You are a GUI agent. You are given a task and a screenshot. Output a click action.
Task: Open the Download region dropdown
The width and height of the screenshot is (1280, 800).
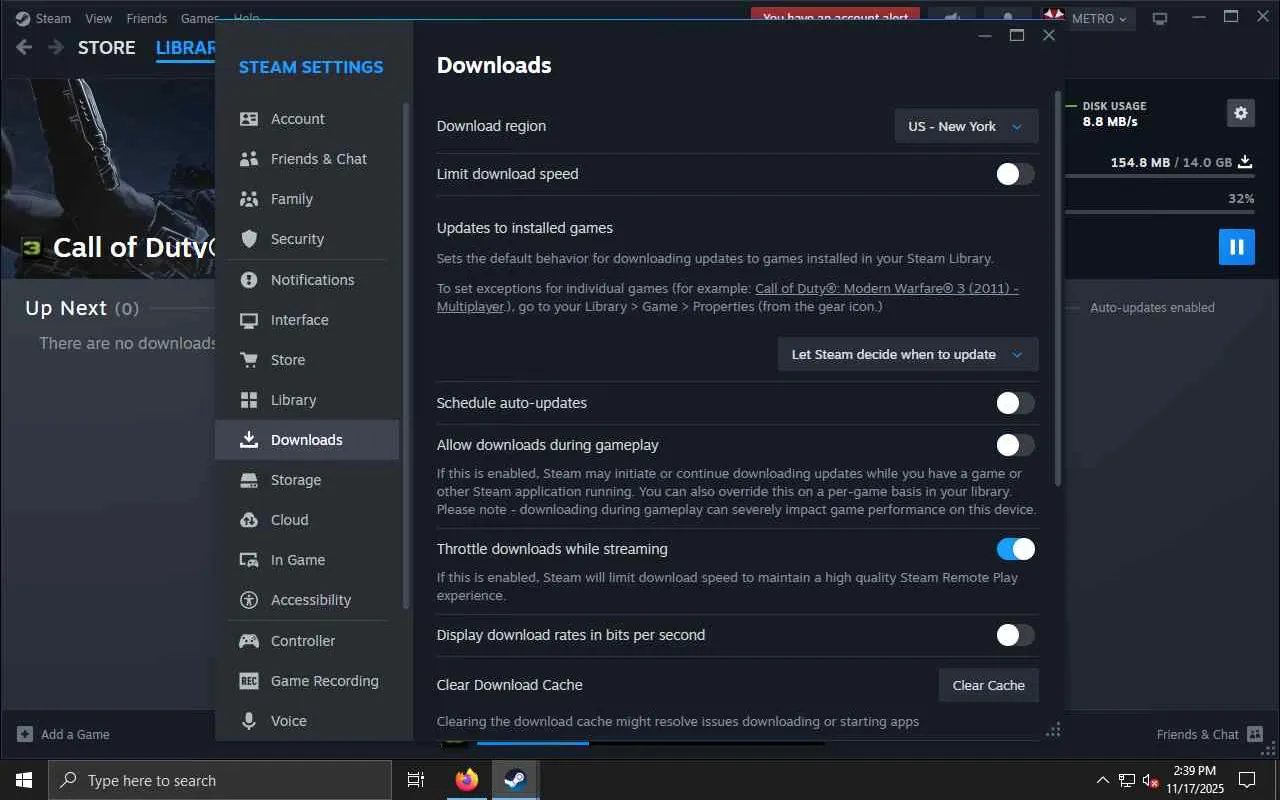click(x=966, y=126)
